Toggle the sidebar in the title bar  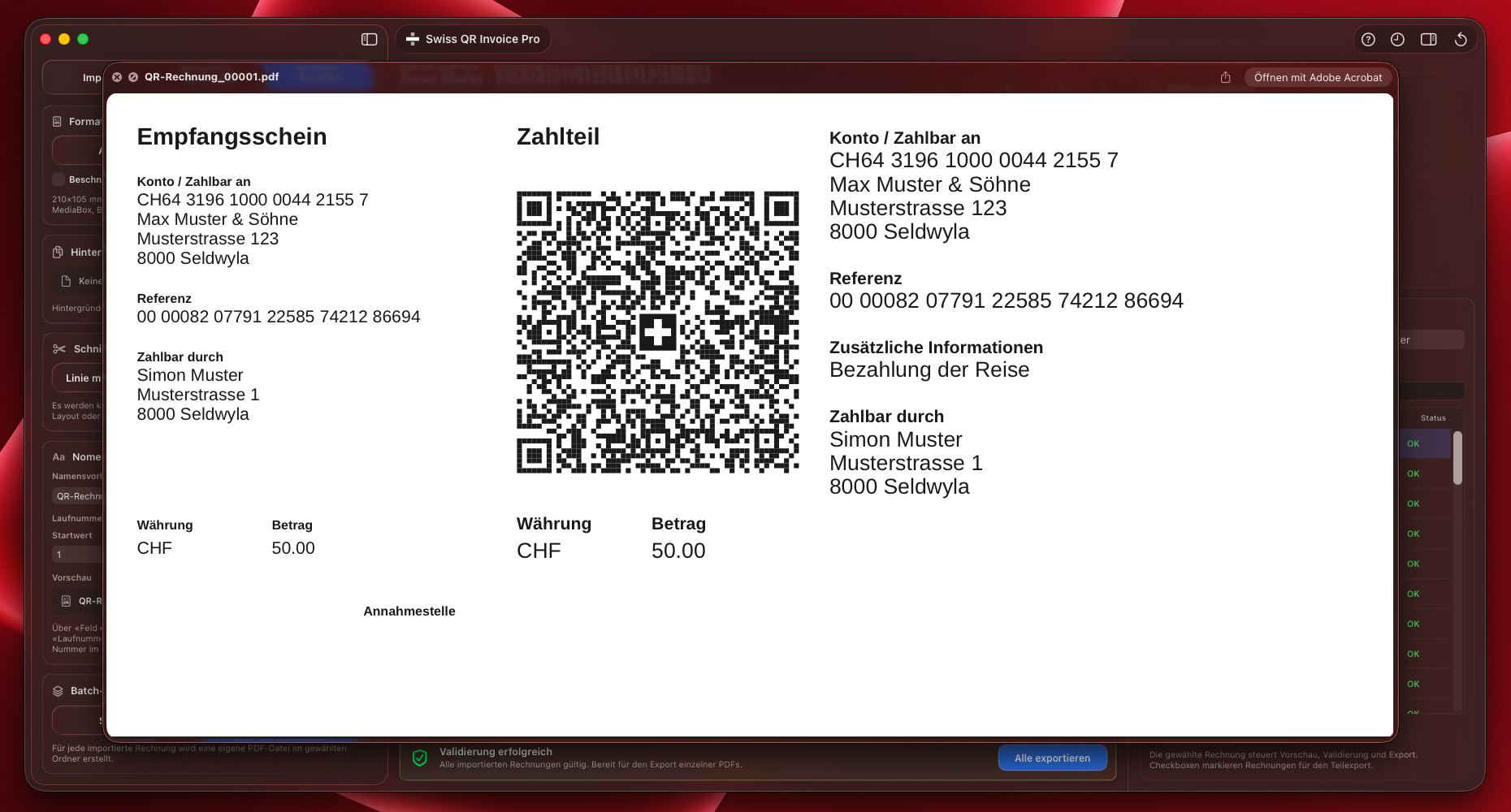tap(369, 39)
